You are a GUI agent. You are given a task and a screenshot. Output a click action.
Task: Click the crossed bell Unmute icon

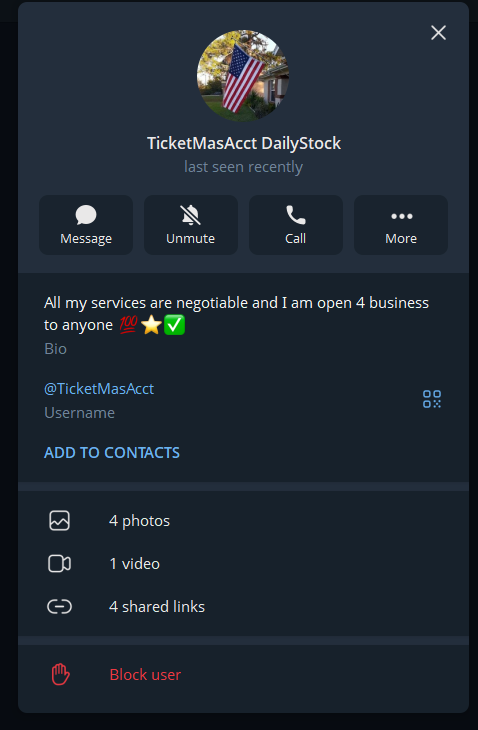(190, 215)
